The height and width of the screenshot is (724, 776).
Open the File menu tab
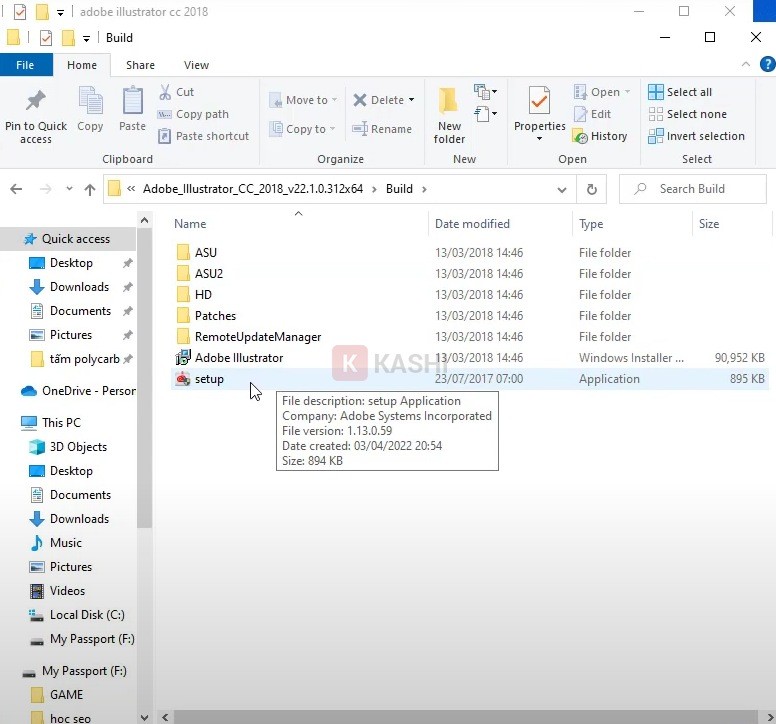(25, 65)
